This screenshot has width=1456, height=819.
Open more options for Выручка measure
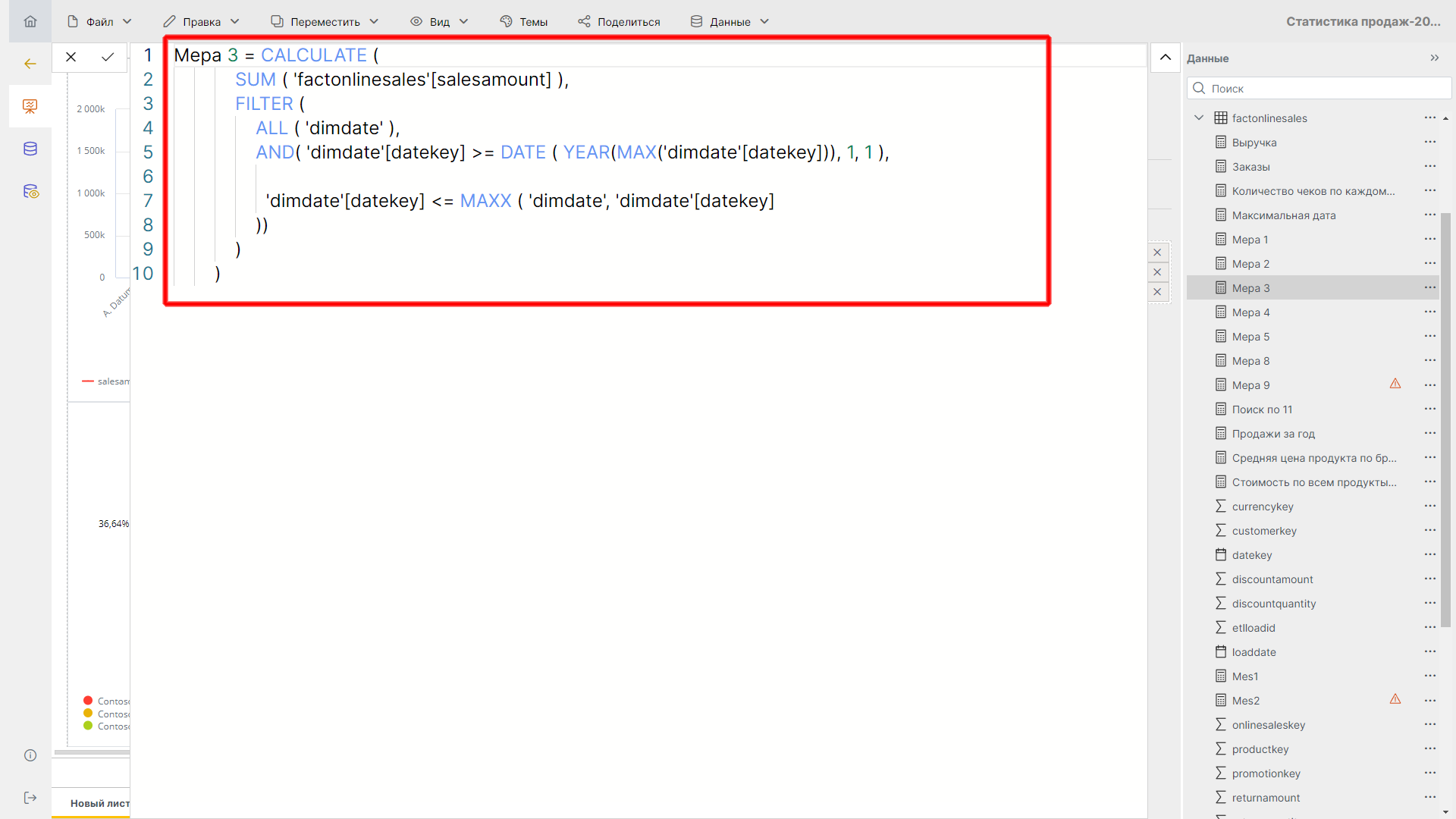pos(1429,143)
